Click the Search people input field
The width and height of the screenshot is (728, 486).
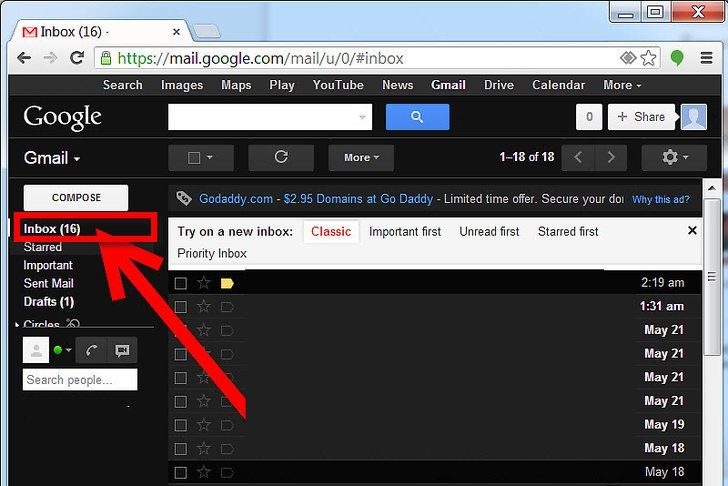(80, 380)
